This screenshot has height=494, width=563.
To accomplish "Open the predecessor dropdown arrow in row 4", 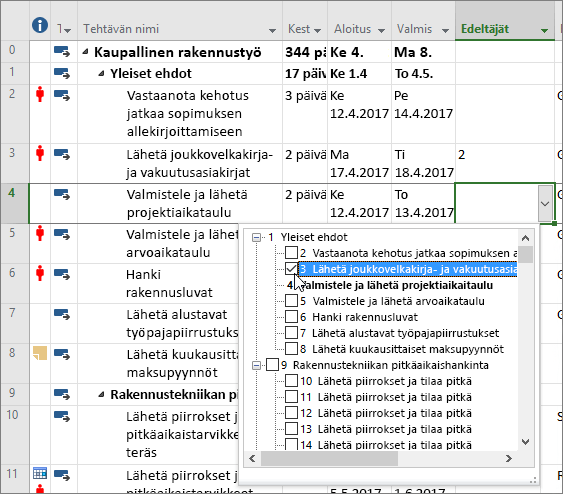I will pos(545,204).
